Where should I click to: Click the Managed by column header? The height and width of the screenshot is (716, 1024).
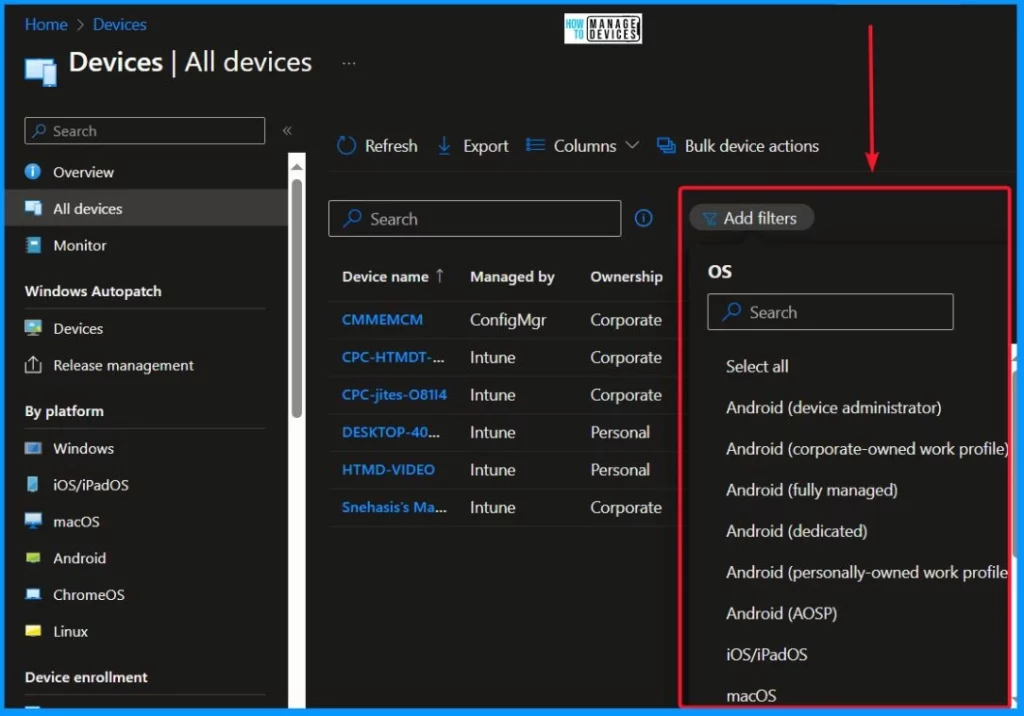tap(512, 277)
